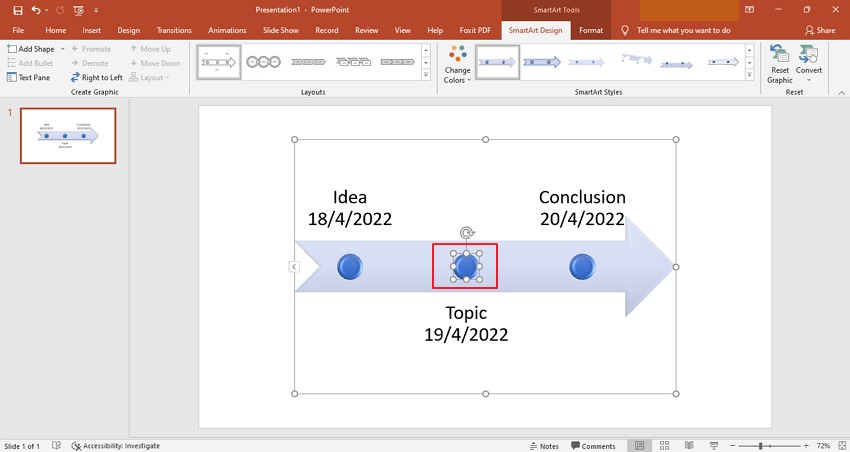850x452 pixels.
Task: Click the Share button
Action: 819,30
